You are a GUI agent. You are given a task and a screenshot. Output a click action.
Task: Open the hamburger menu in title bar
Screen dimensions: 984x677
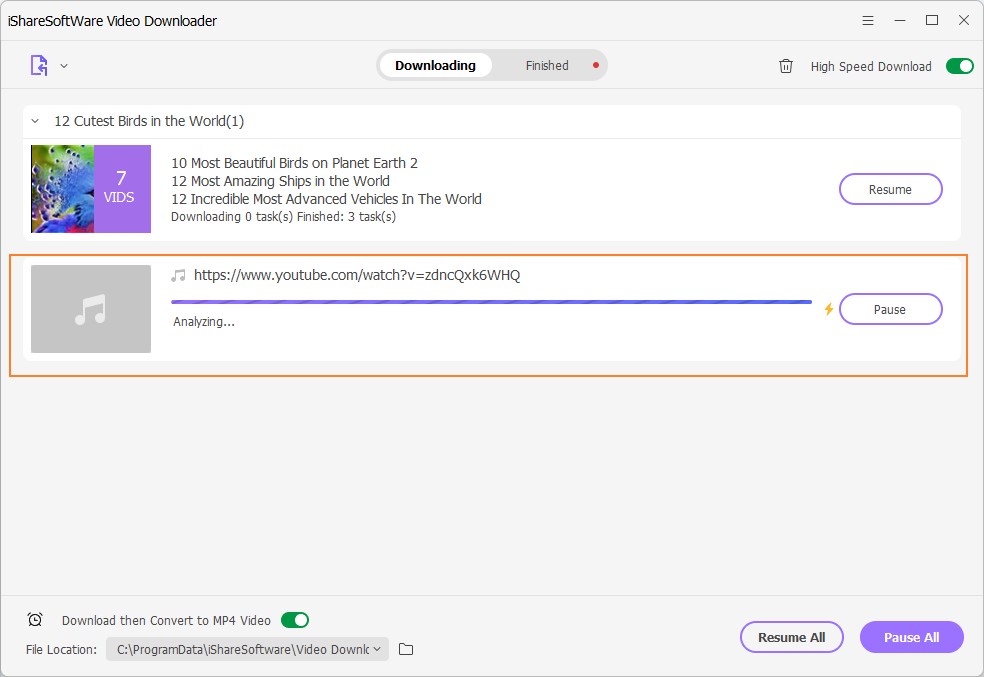tap(868, 21)
